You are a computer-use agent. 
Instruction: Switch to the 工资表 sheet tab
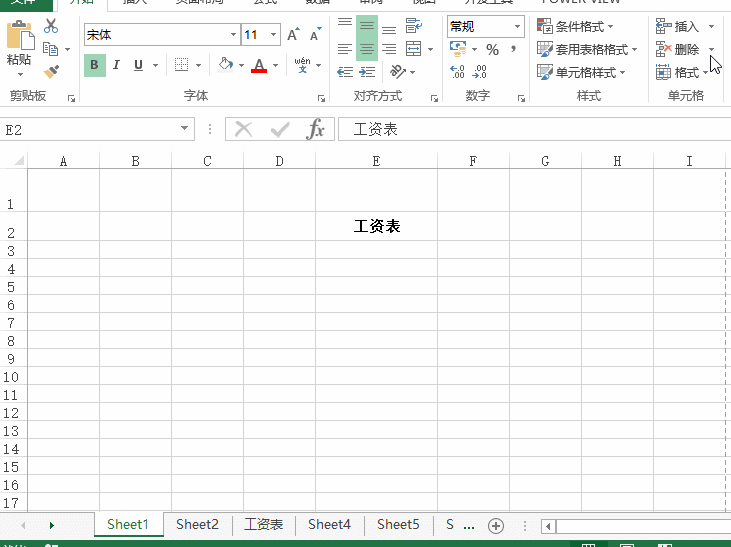264,524
